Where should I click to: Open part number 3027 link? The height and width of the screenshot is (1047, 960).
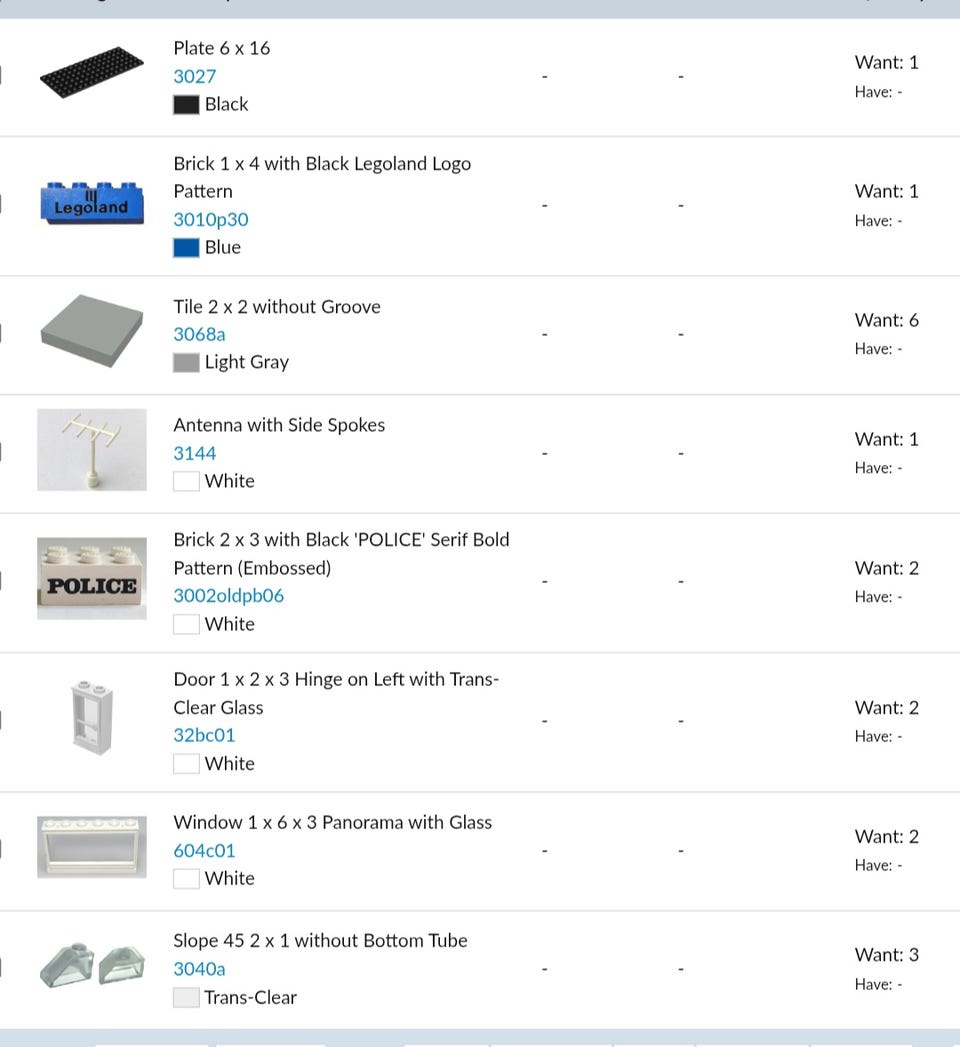coord(194,76)
